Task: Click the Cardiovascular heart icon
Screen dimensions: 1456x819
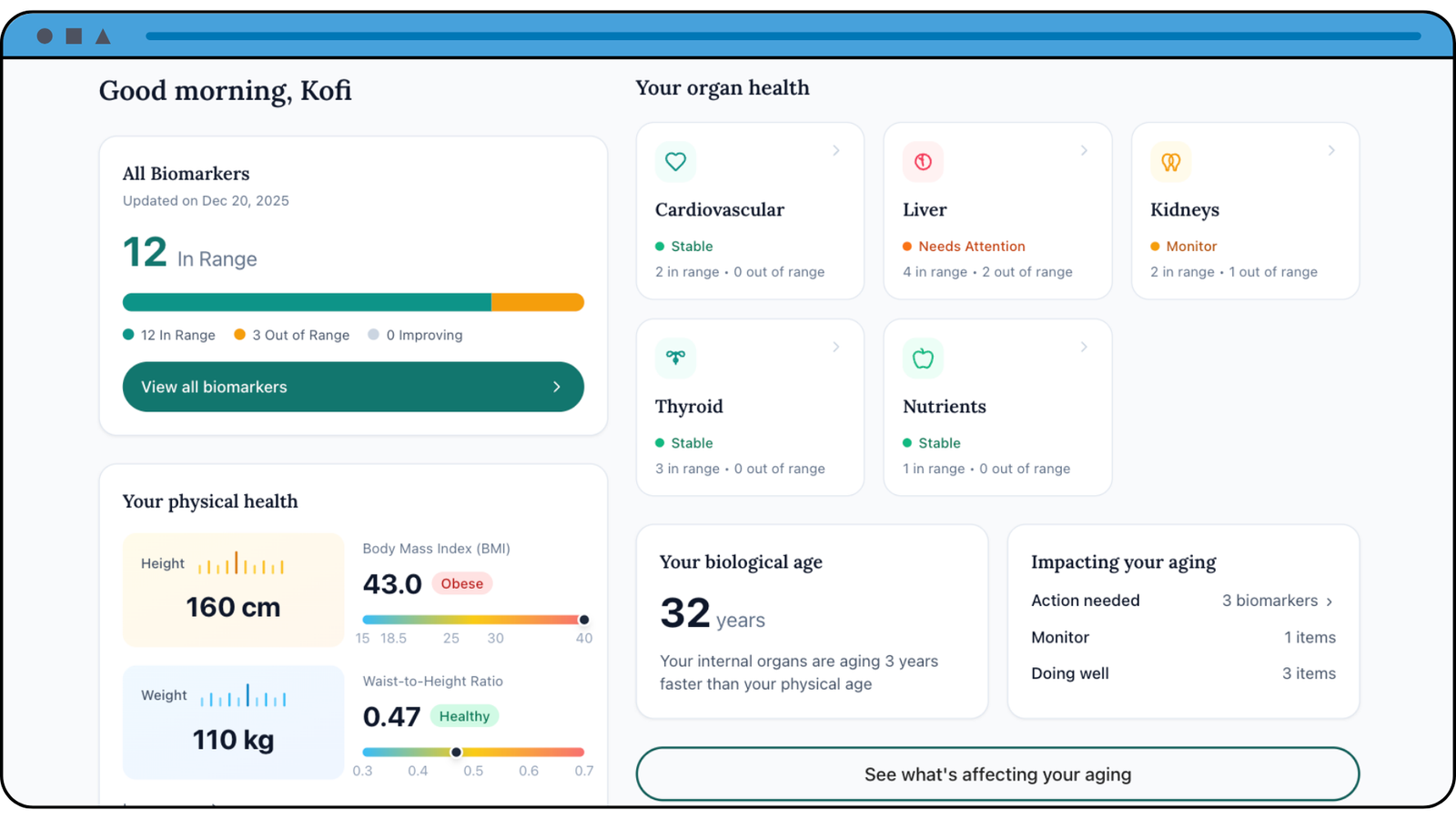Action: point(675,162)
